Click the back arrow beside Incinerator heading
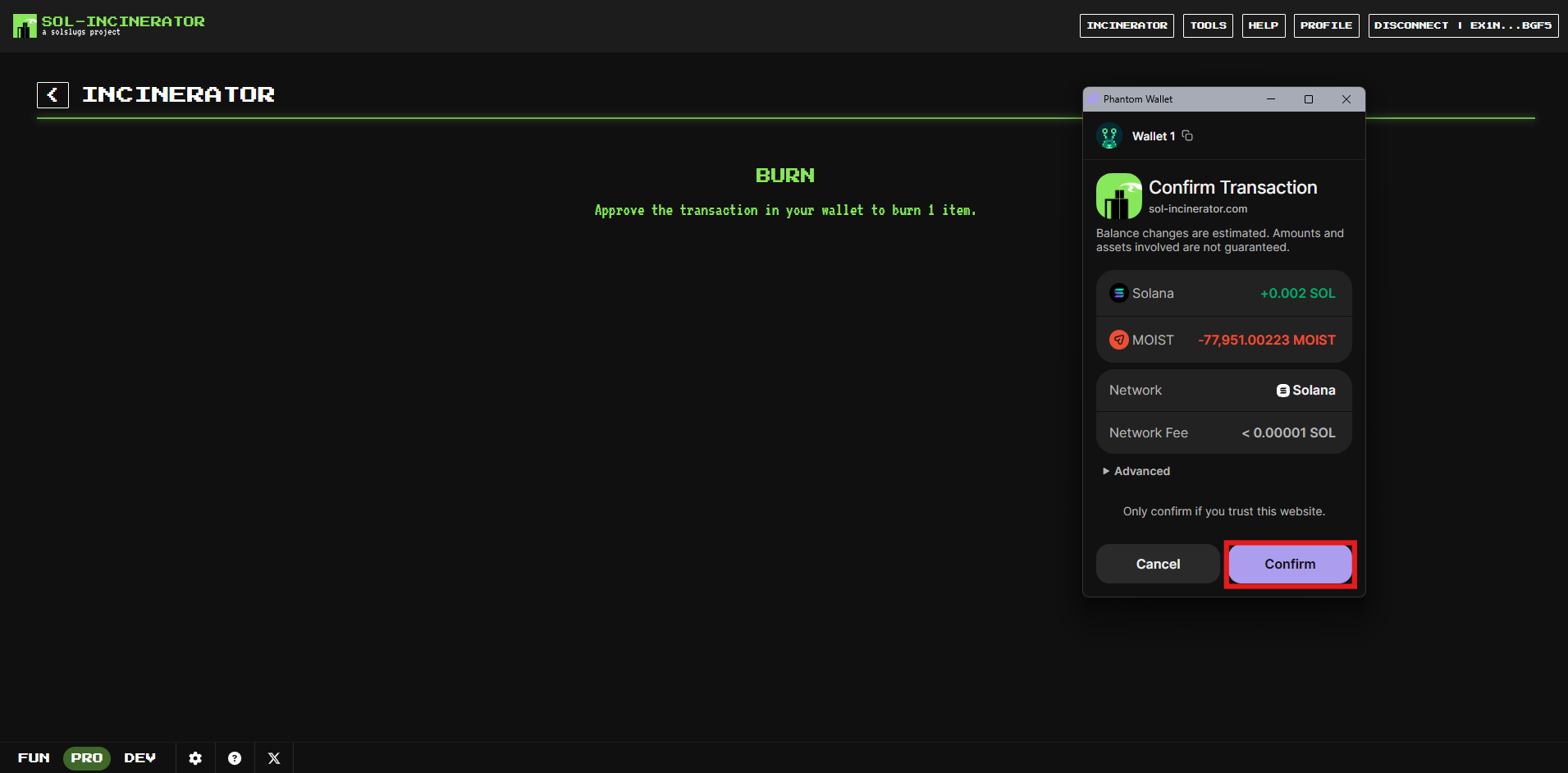Image resolution: width=1568 pixels, height=773 pixels. click(x=53, y=95)
